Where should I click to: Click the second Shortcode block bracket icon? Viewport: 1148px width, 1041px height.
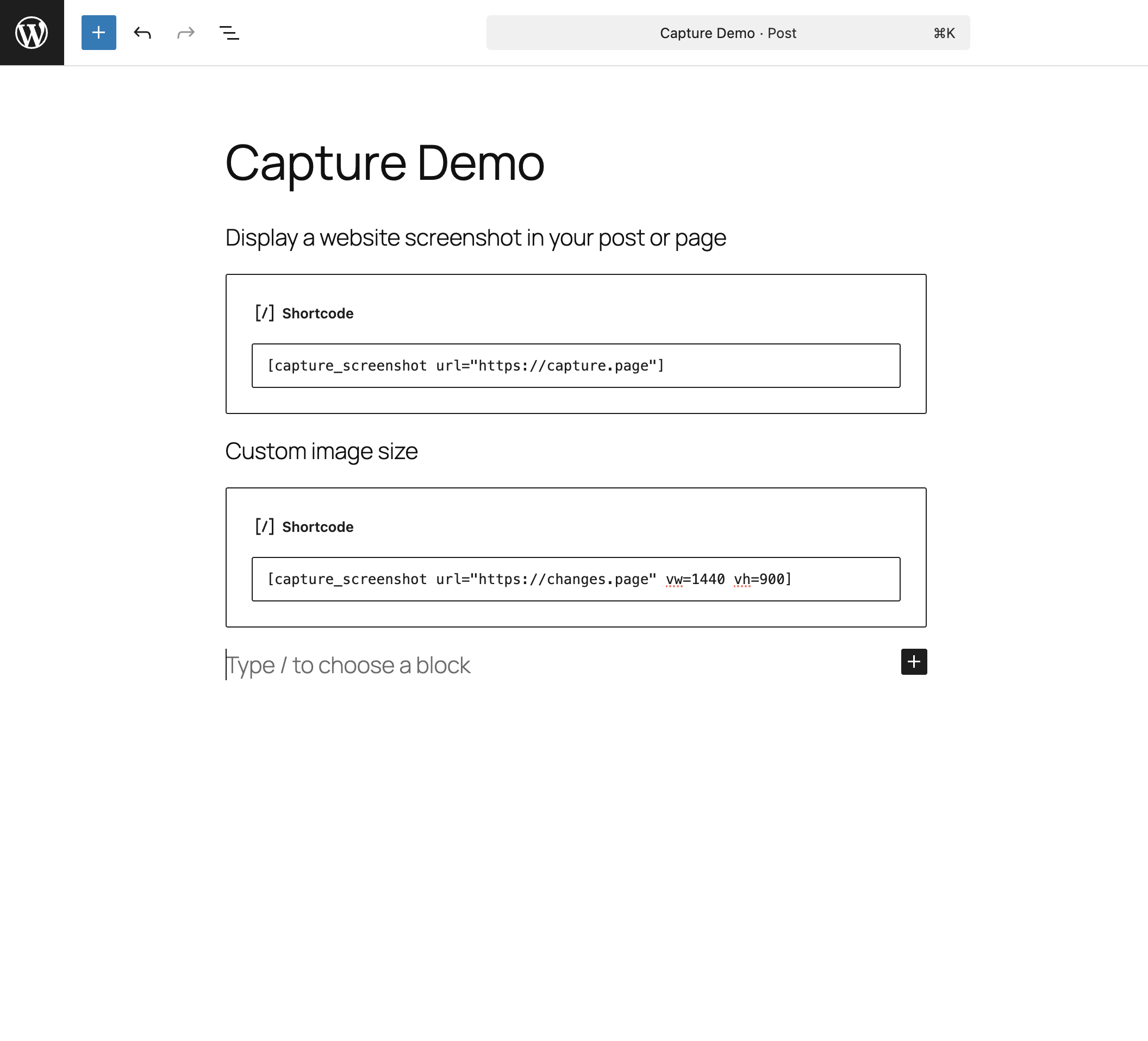(x=264, y=526)
